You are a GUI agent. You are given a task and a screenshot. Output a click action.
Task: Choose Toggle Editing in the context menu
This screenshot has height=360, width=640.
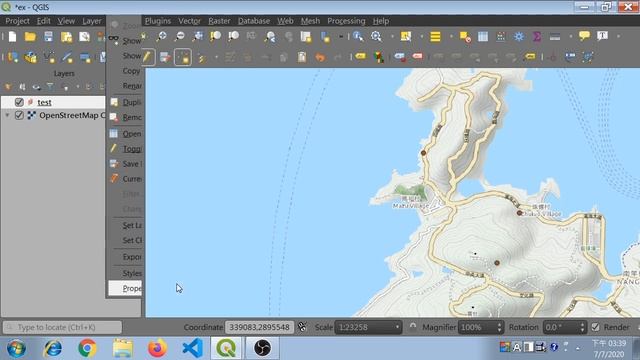point(125,149)
